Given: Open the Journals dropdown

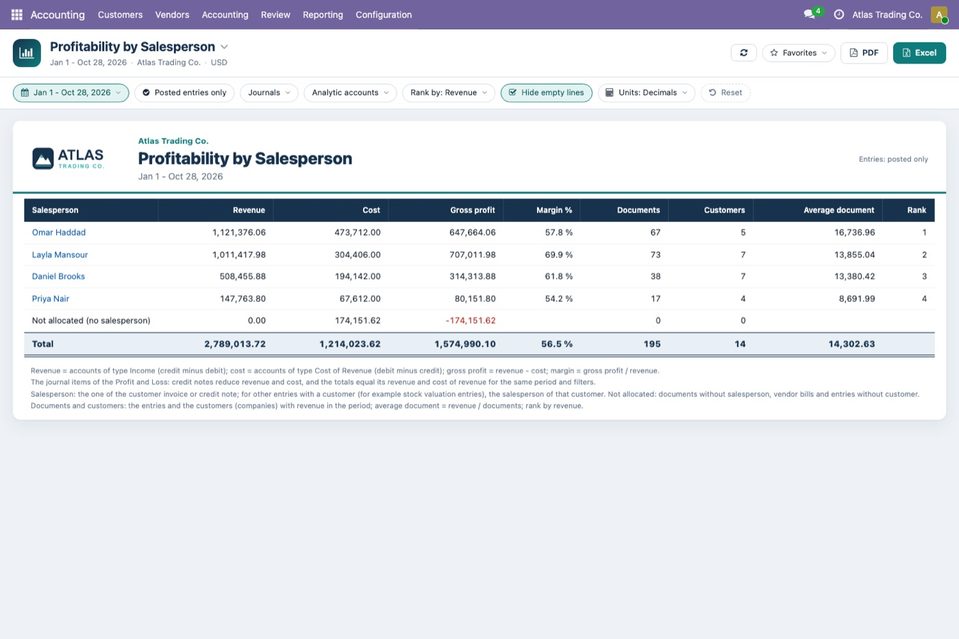Looking at the screenshot, I should 269,93.
